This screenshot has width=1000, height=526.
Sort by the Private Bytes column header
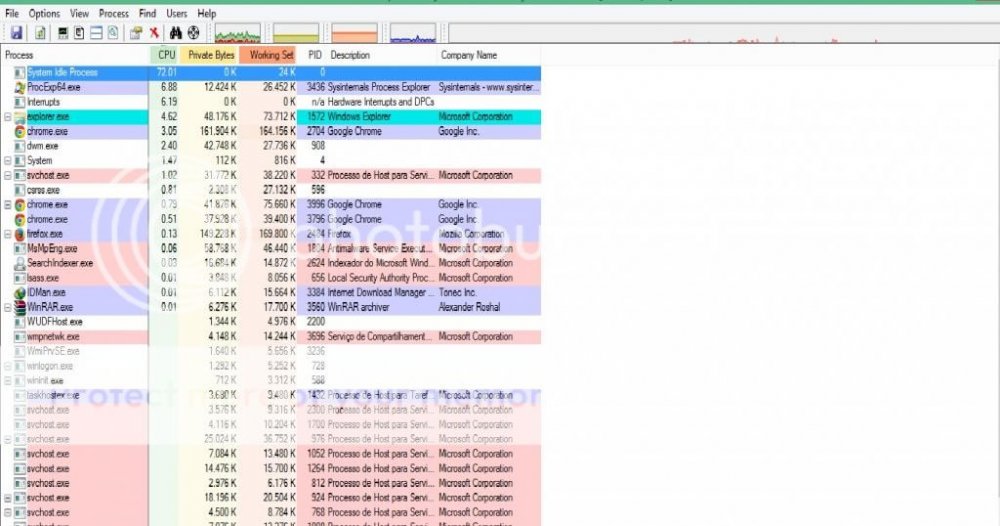point(211,55)
